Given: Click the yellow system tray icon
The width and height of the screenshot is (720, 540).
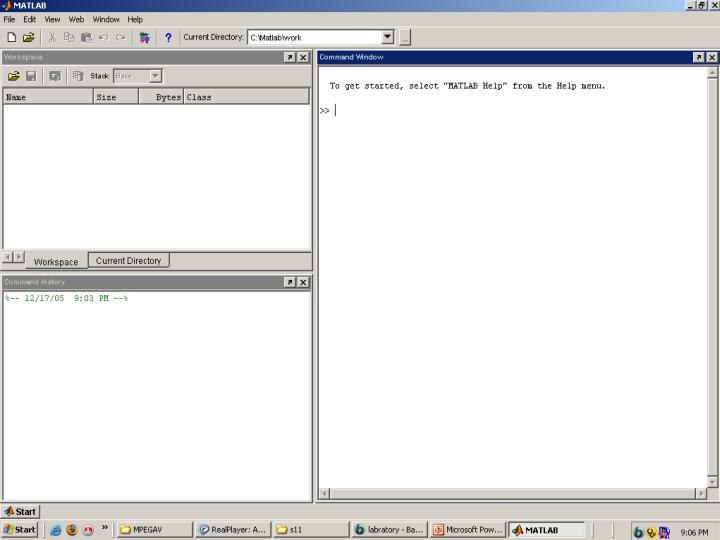Looking at the screenshot, I should pos(651,532).
